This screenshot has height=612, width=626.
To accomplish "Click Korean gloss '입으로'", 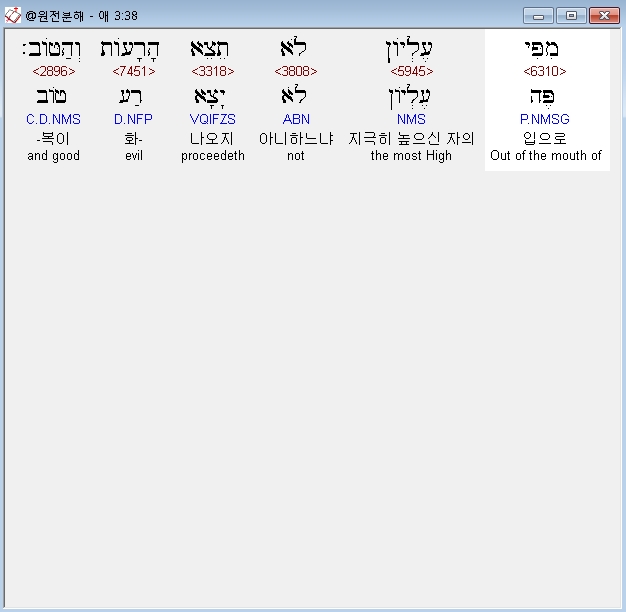I will 545,139.
